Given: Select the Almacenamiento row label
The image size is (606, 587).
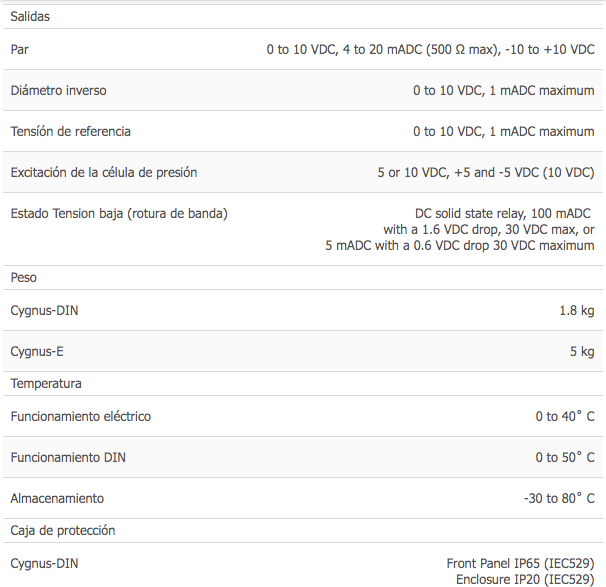Looking at the screenshot, I should (x=57, y=499).
